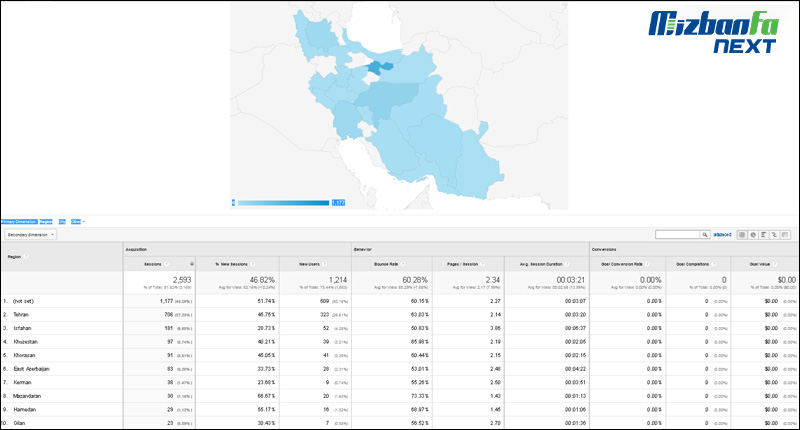
Task: Click the help icon beside the Sessions header
Action: 167,263
